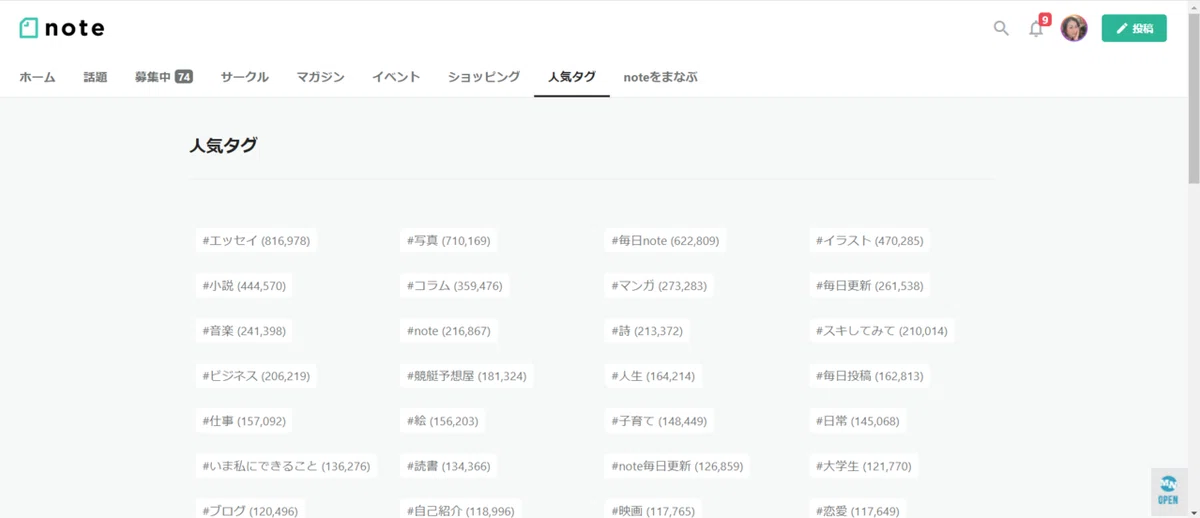Click the #小説 tag
Viewport: 1200px width, 518px height.
[244, 285]
